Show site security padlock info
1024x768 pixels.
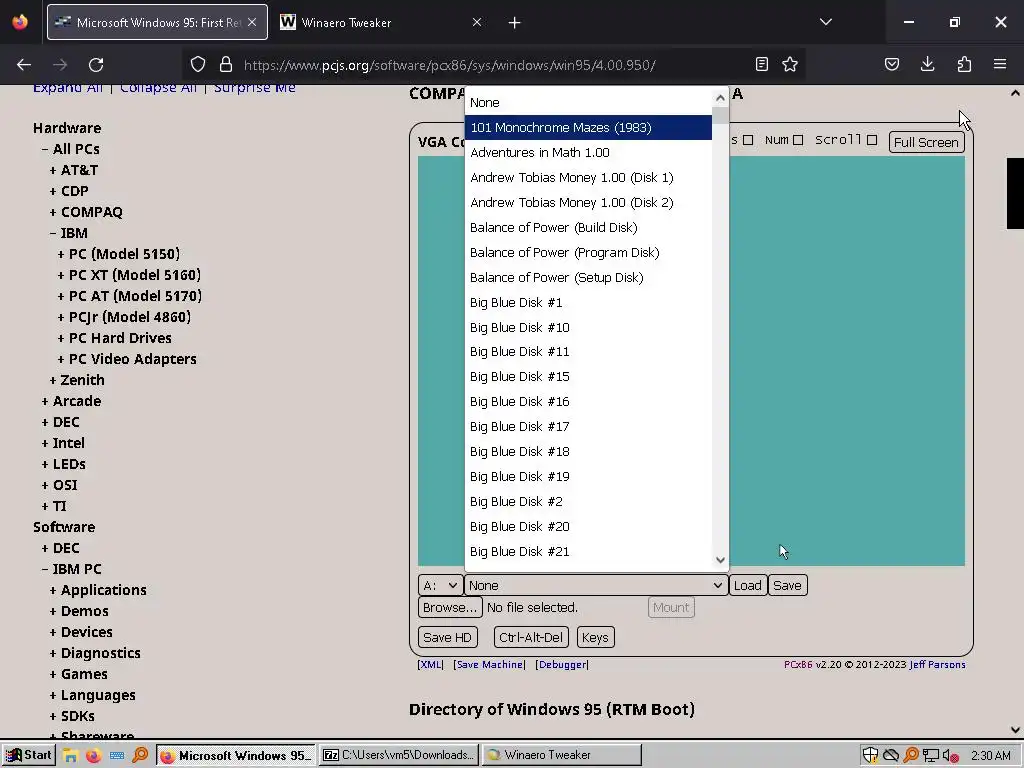pyautogui.click(x=226, y=65)
